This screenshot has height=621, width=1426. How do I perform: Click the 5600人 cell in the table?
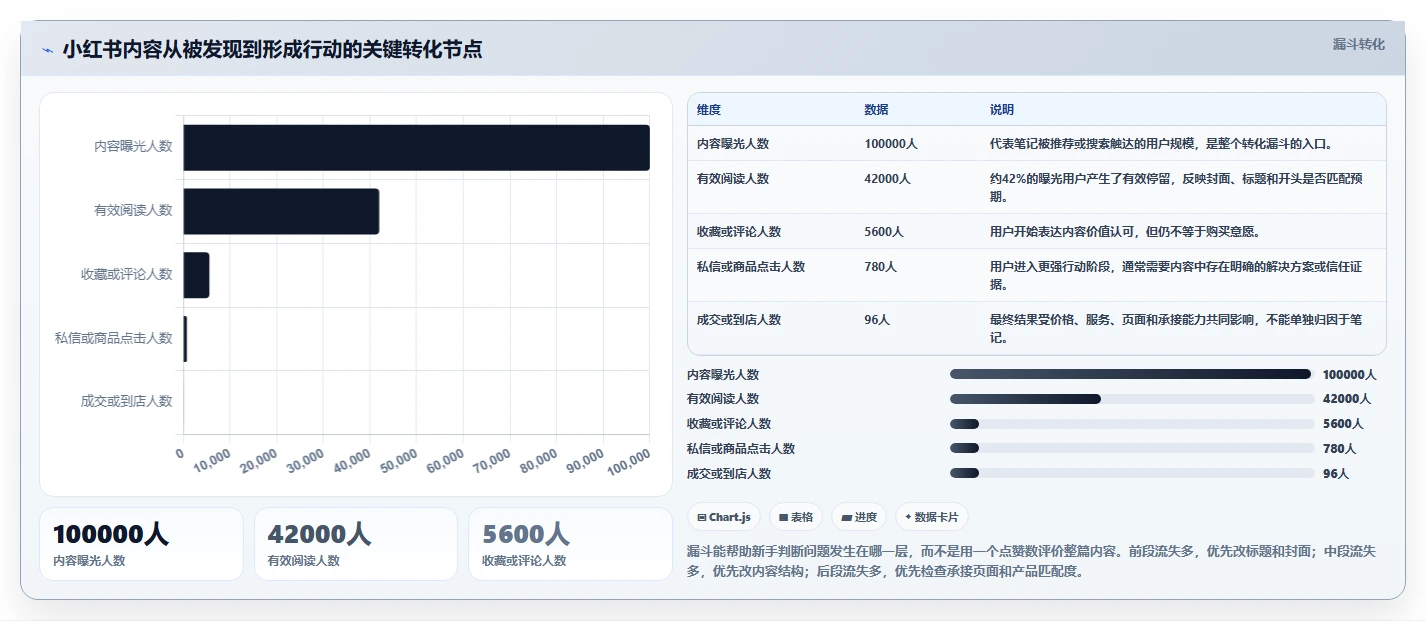884,232
